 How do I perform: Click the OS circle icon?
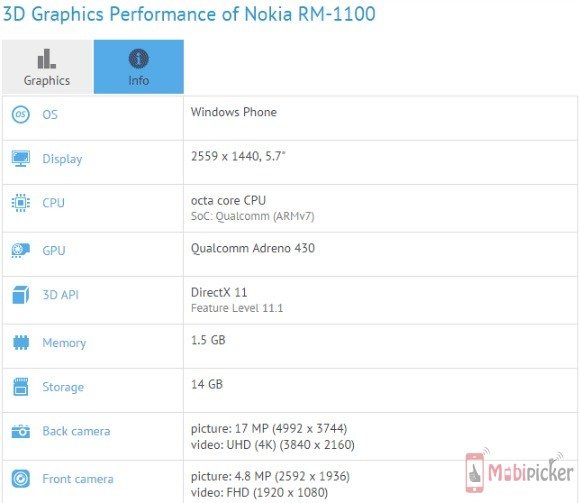click(21, 114)
